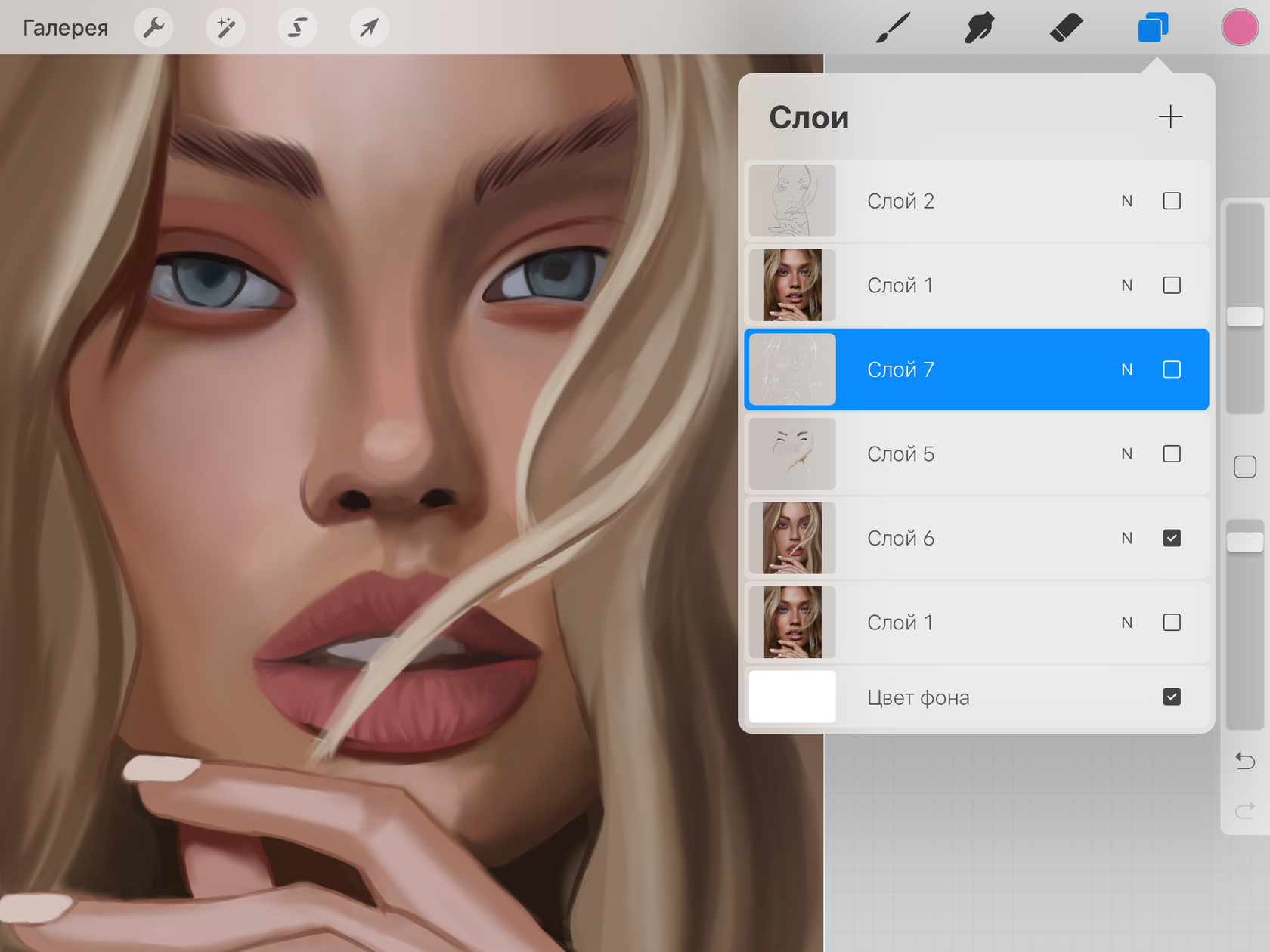
Task: Select the Цвет фона row label
Action: tap(918, 697)
